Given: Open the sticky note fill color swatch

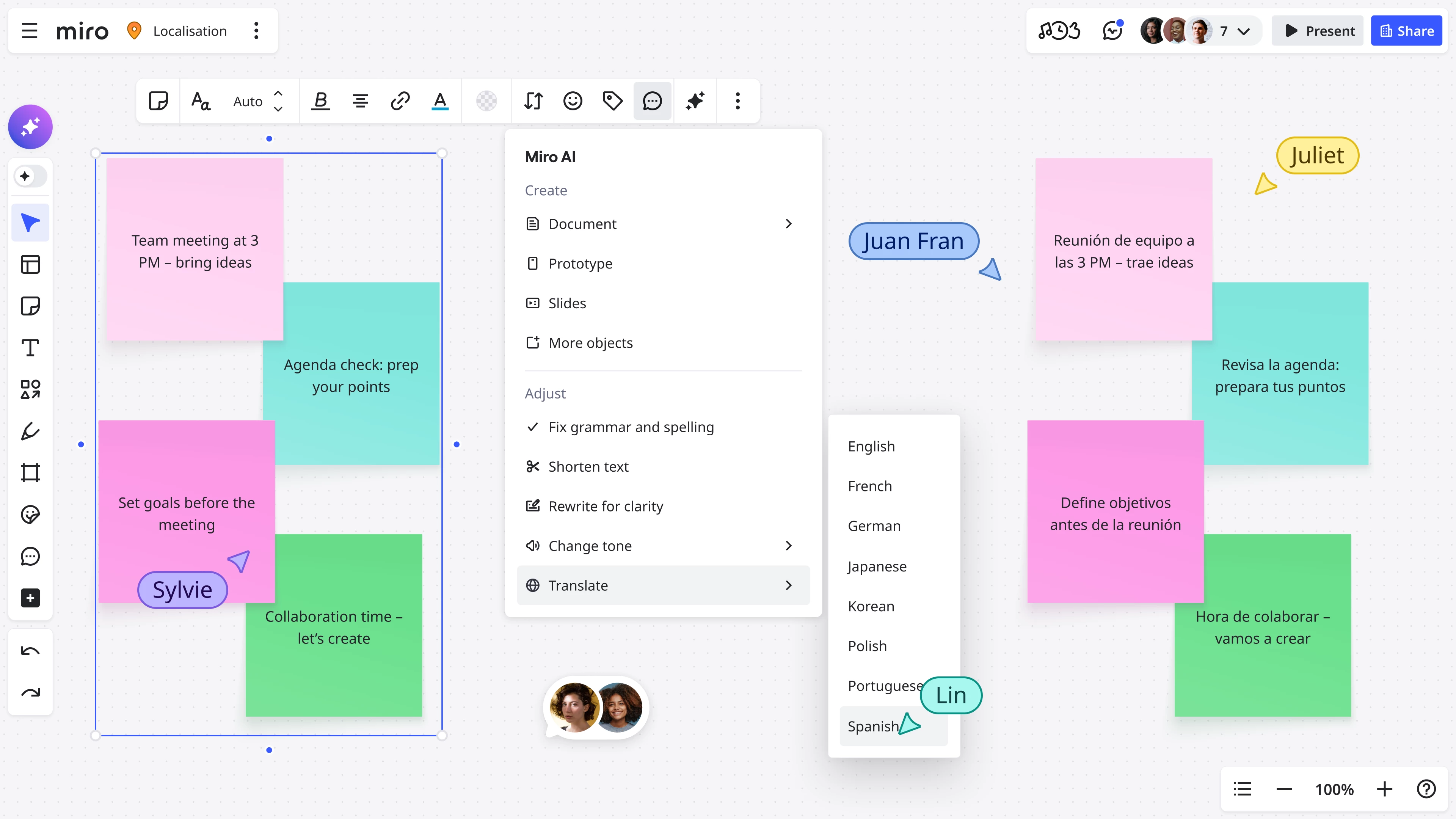Looking at the screenshot, I should click(x=486, y=101).
